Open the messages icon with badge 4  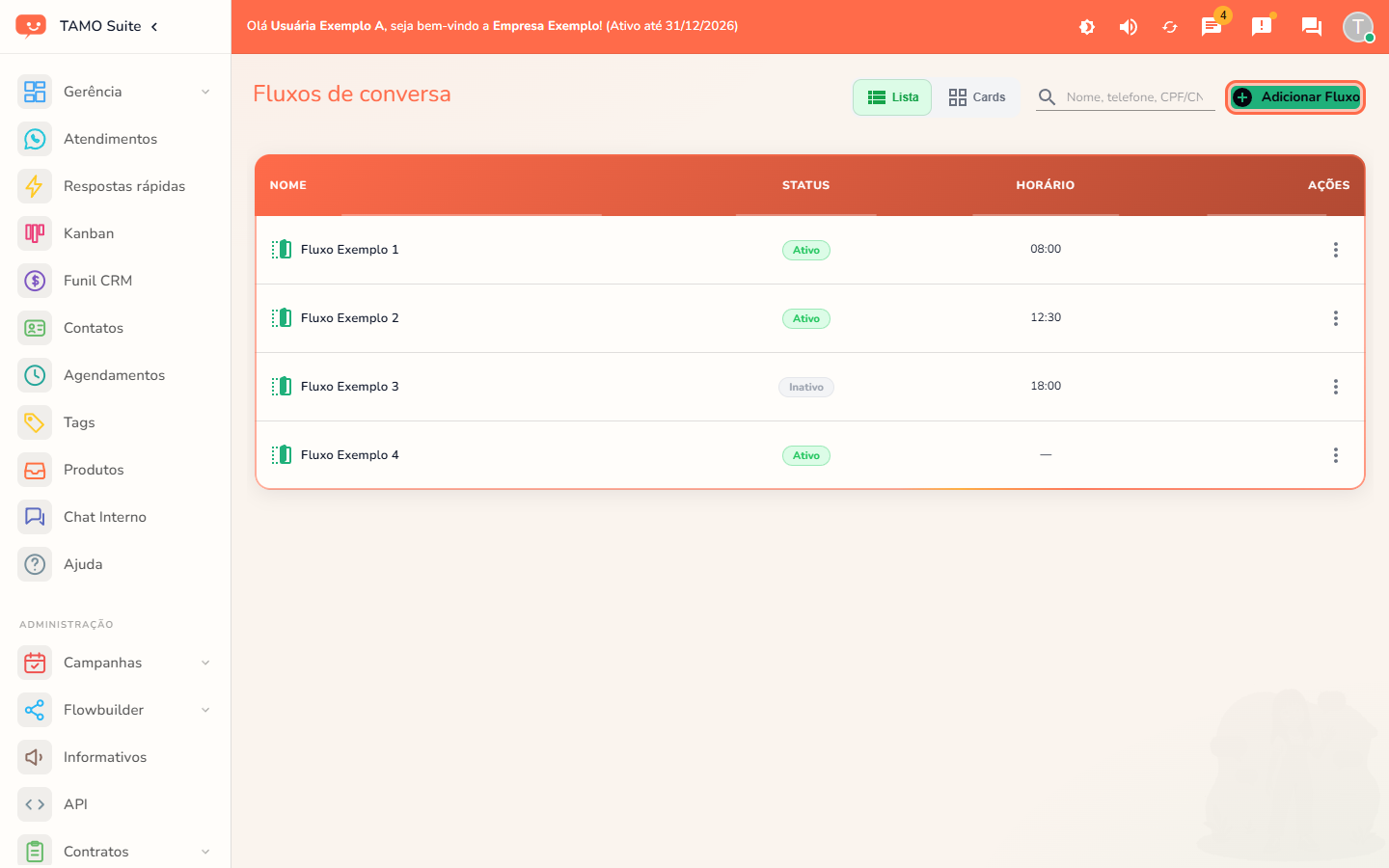(x=1212, y=27)
